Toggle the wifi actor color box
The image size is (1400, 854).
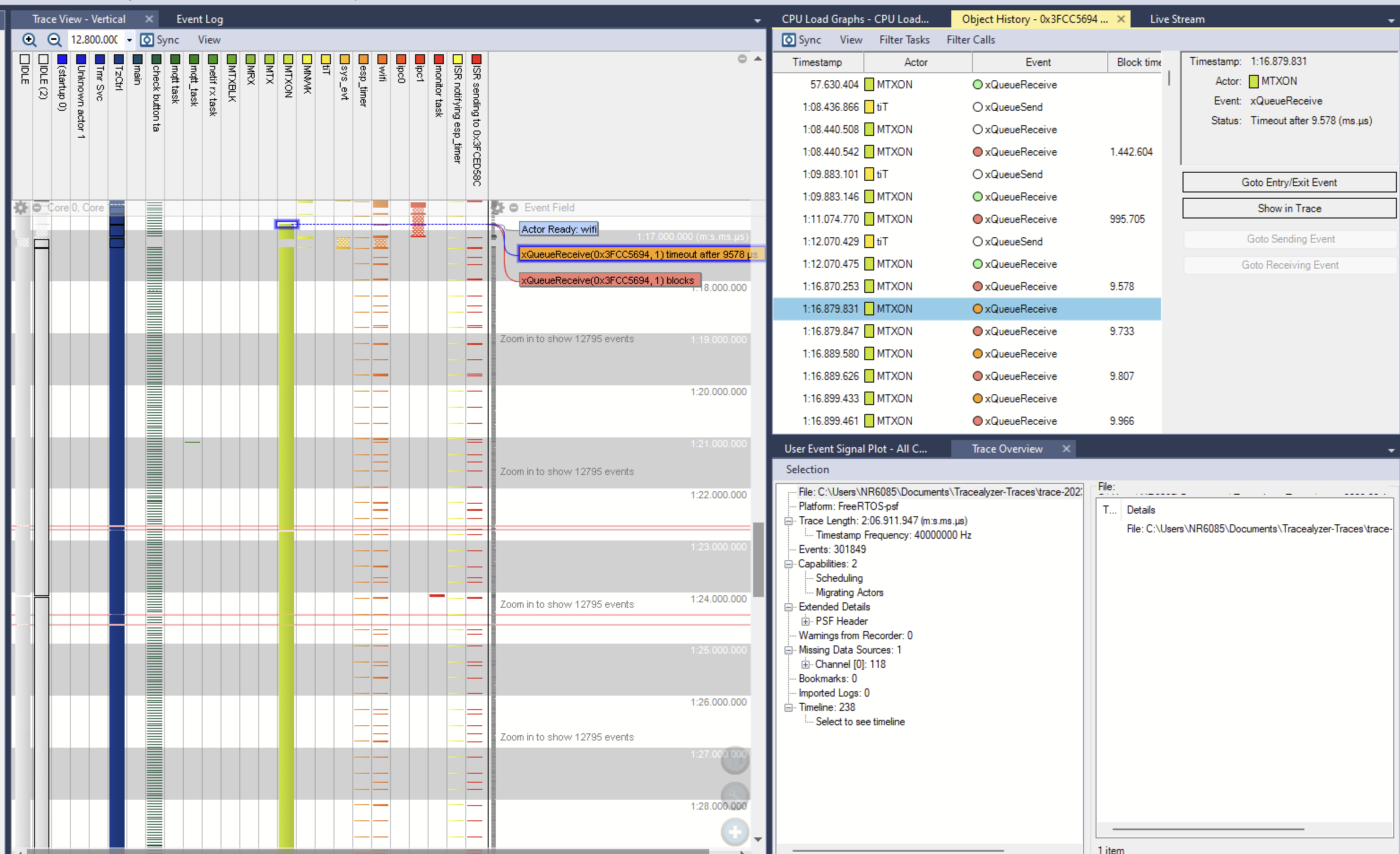tap(382, 59)
